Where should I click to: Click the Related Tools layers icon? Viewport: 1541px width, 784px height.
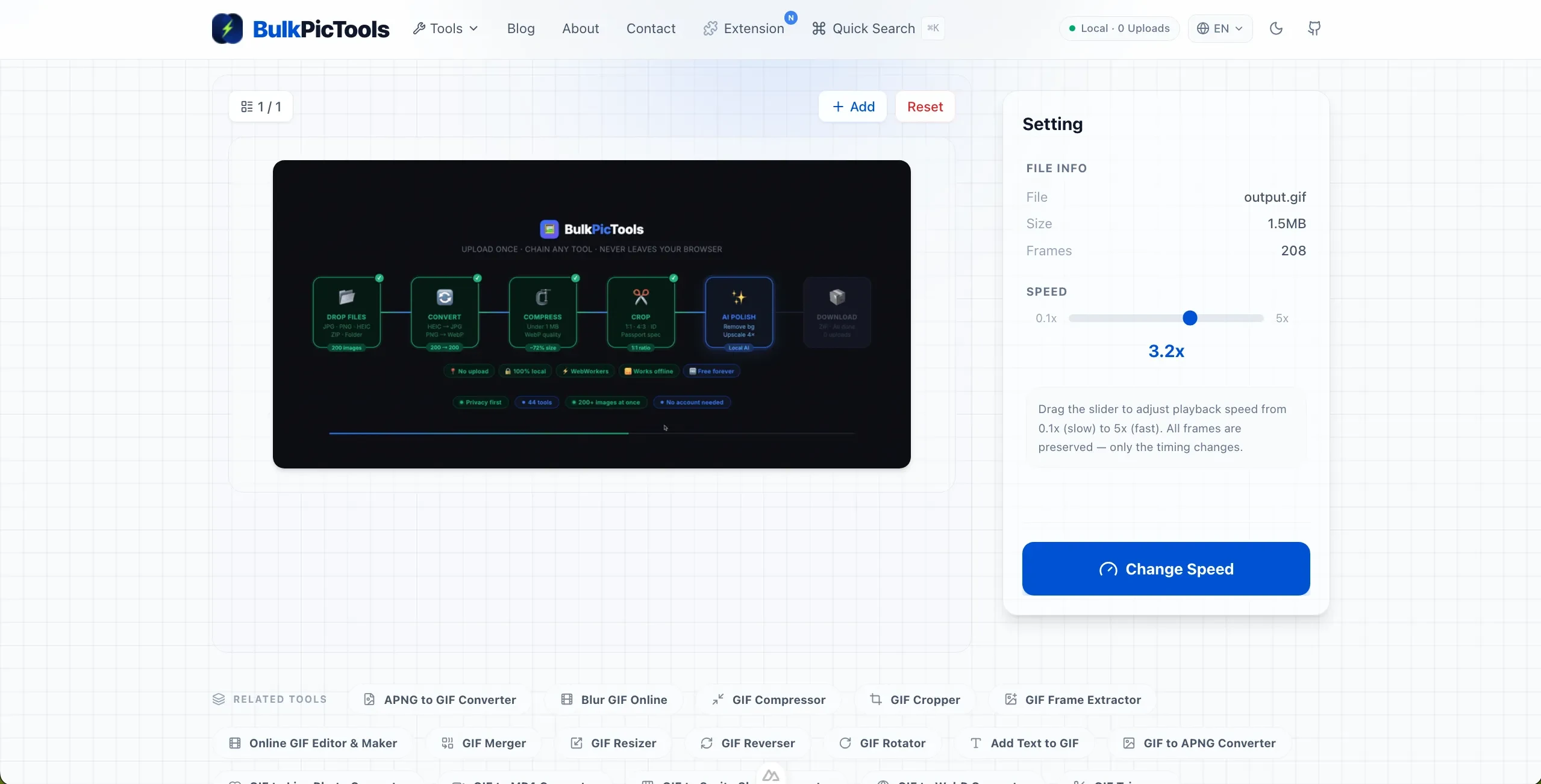219,699
